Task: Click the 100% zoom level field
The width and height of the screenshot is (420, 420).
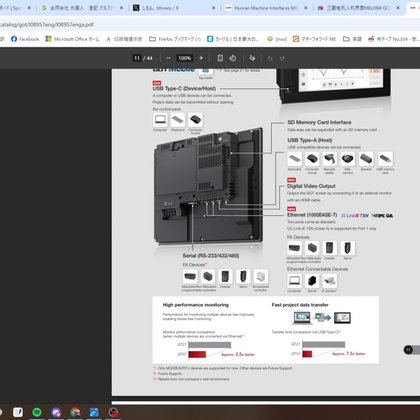Action: coord(185,58)
